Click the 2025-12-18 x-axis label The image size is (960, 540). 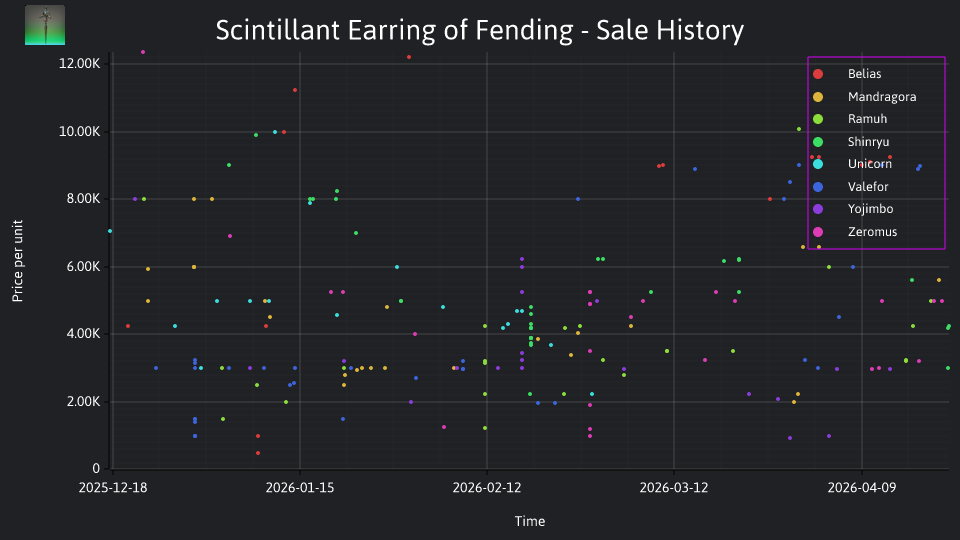click(113, 488)
